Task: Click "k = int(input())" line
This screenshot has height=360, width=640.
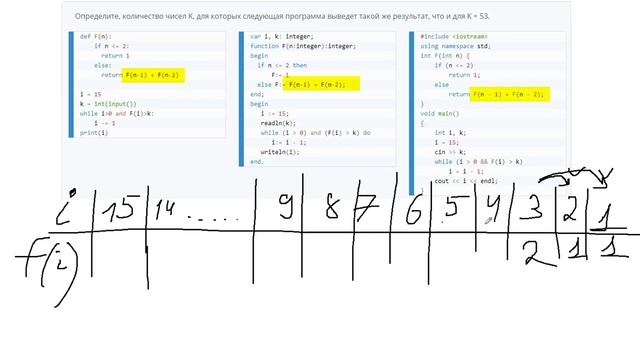Action: click(x=108, y=104)
